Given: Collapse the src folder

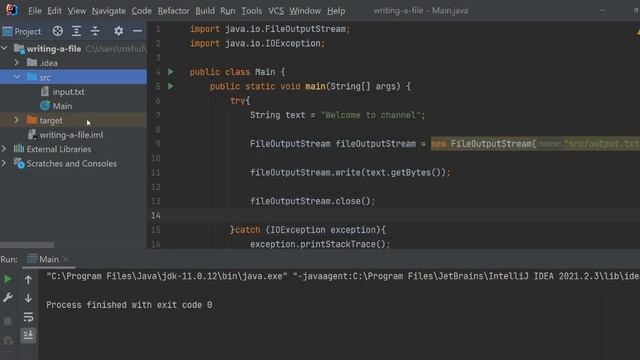Looking at the screenshot, I should click(x=17, y=77).
